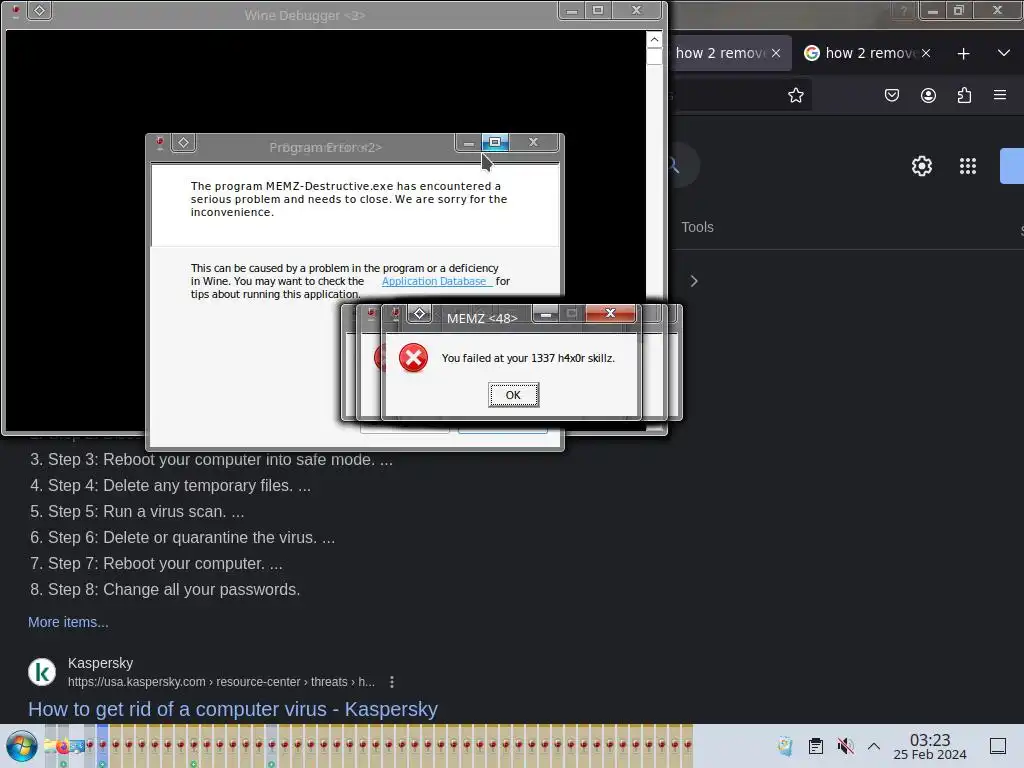This screenshot has height=768, width=1024.
Task: Click the red error icon in MEMZ dialog
Action: (413, 358)
